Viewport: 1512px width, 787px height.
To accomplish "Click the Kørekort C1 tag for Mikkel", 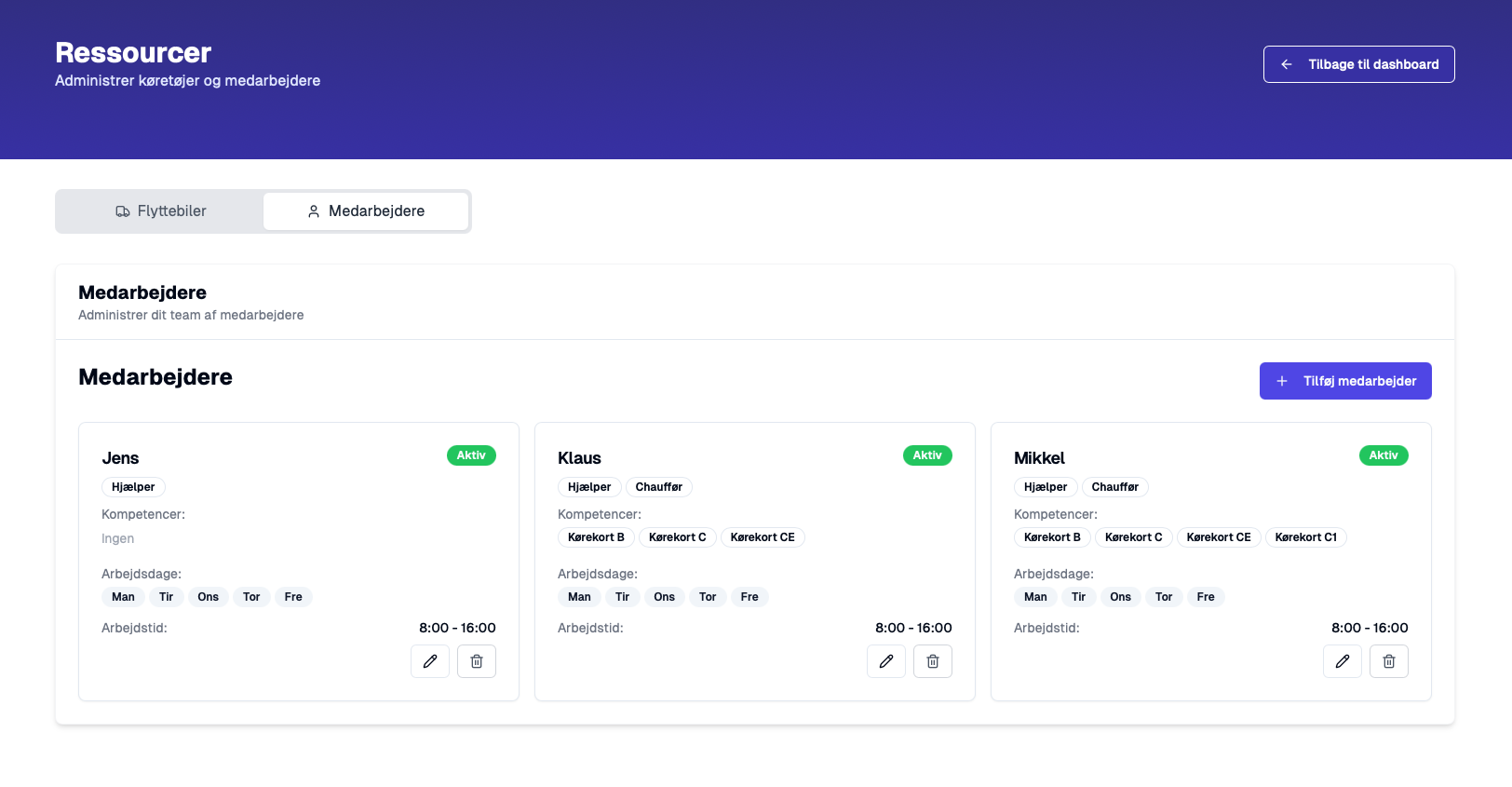I will 1305,537.
